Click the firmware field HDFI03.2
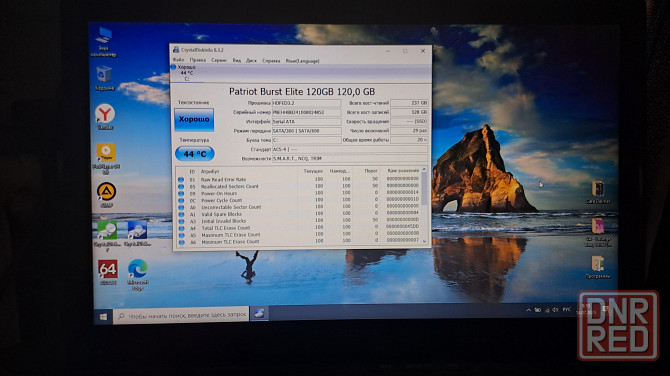Image resolution: width=670 pixels, height=376 pixels. [x=306, y=103]
